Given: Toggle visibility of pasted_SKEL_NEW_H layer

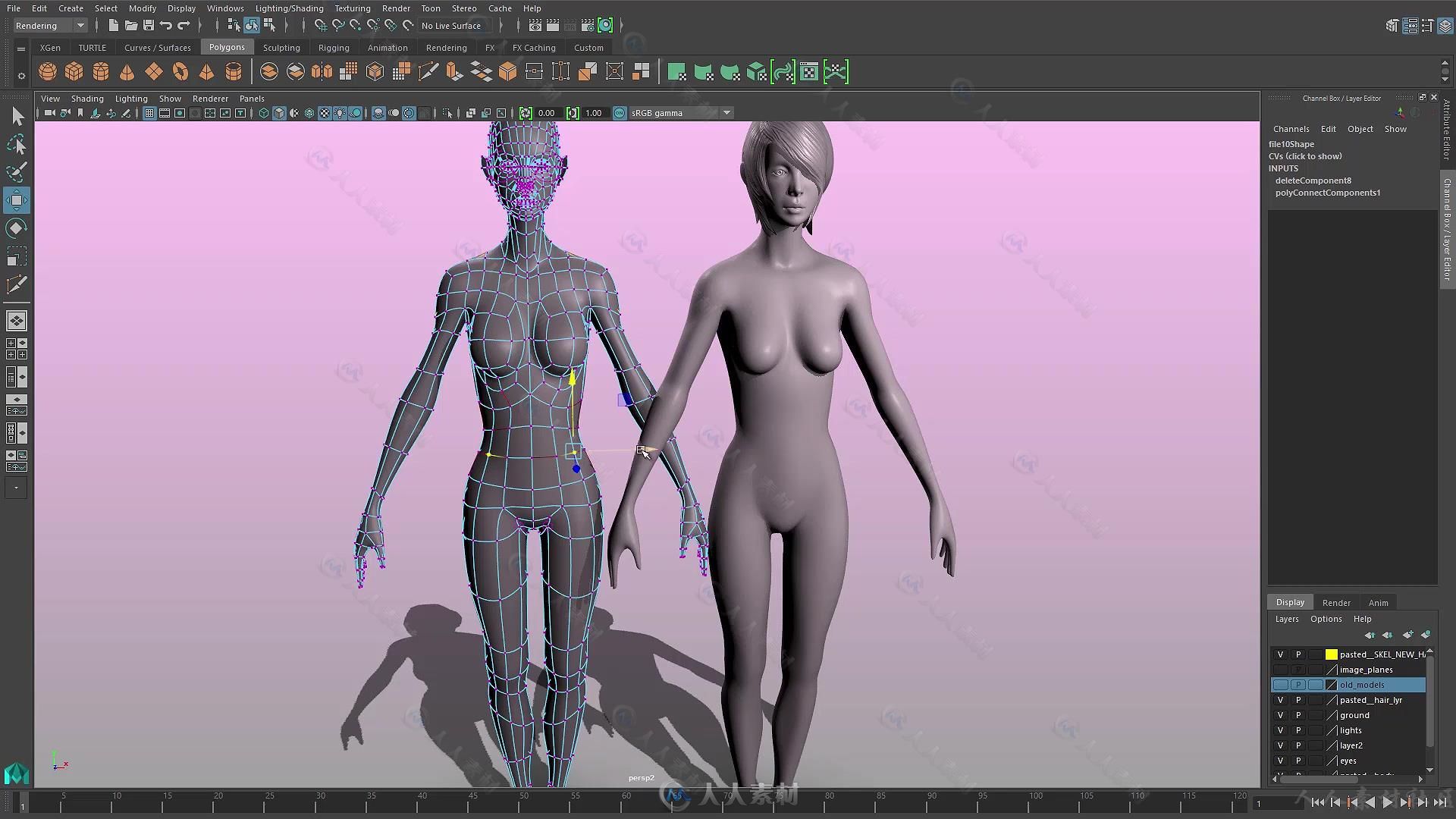Looking at the screenshot, I should tap(1281, 654).
